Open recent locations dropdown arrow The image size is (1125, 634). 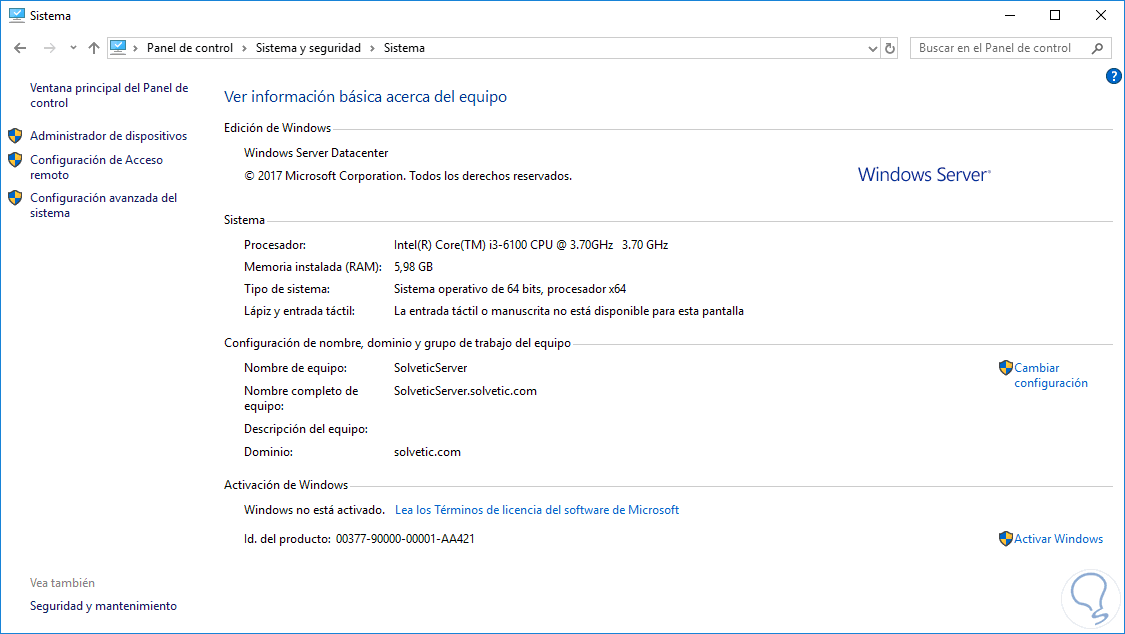tap(73, 48)
